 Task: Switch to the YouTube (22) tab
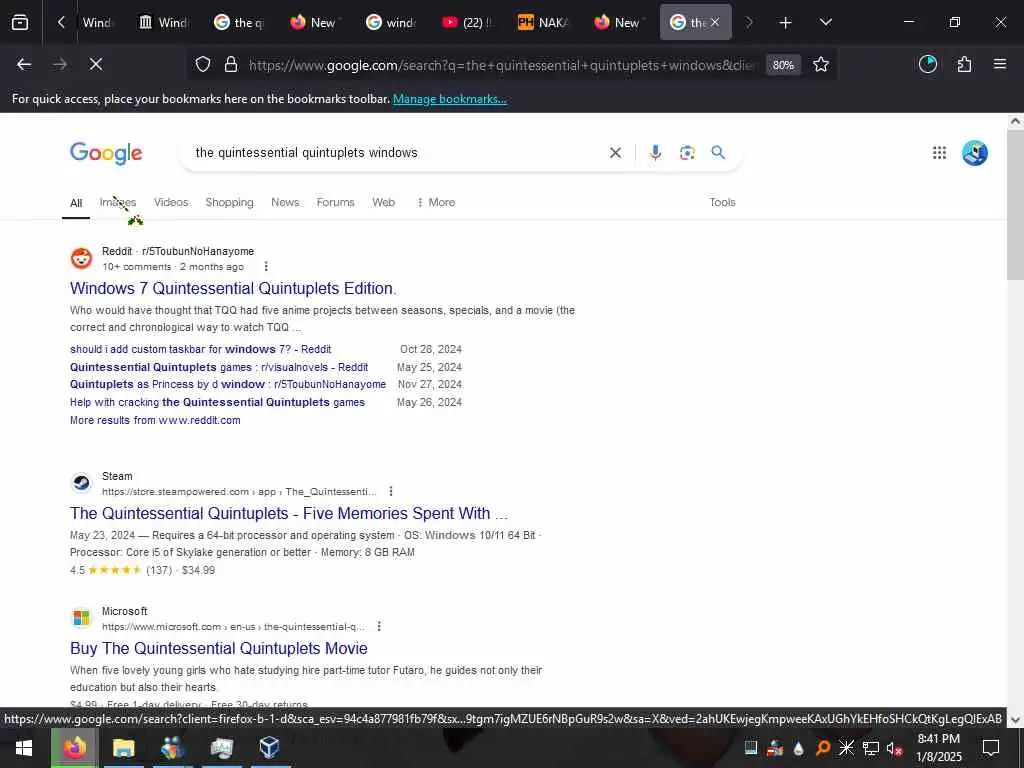(467, 22)
